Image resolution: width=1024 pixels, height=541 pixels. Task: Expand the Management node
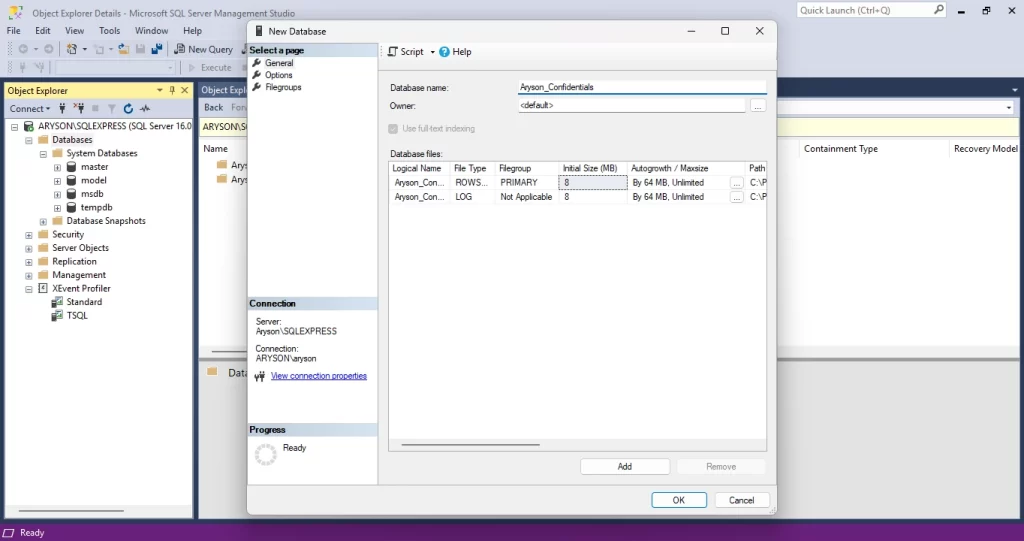click(x=29, y=276)
